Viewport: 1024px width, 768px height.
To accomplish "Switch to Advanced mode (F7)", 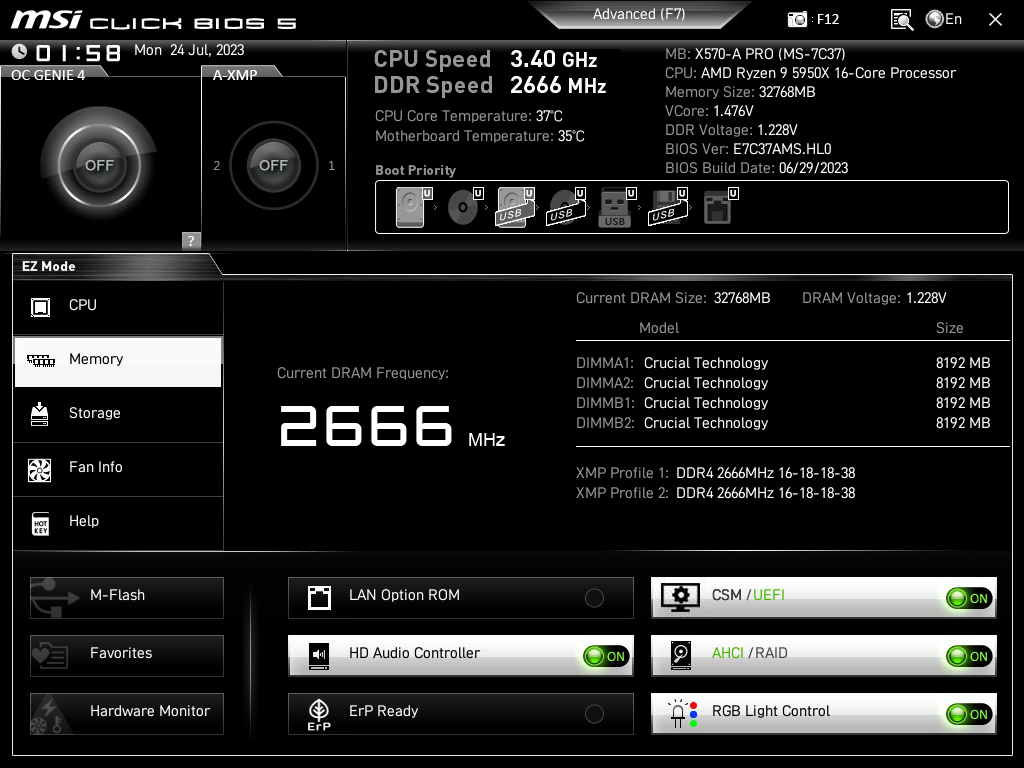I will pyautogui.click(x=639, y=14).
